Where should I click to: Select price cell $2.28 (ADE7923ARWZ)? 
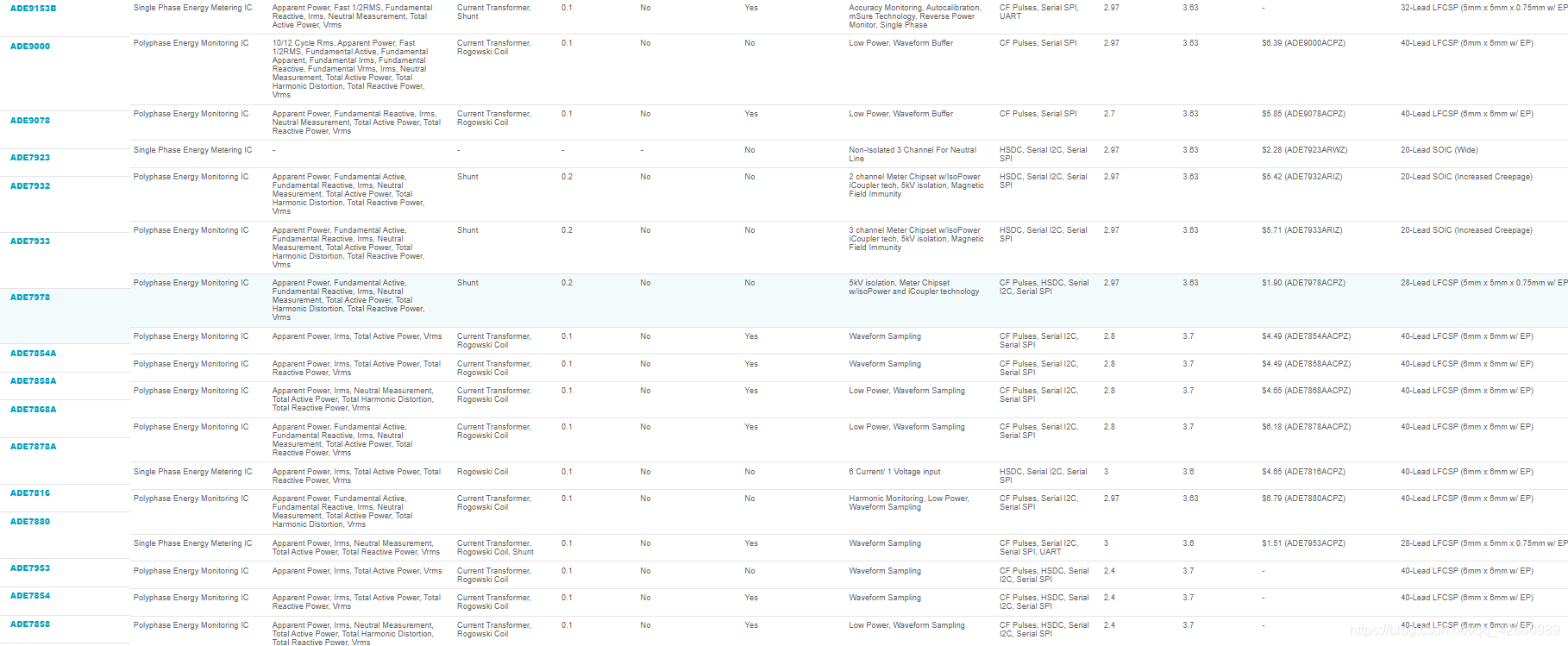tap(1304, 150)
